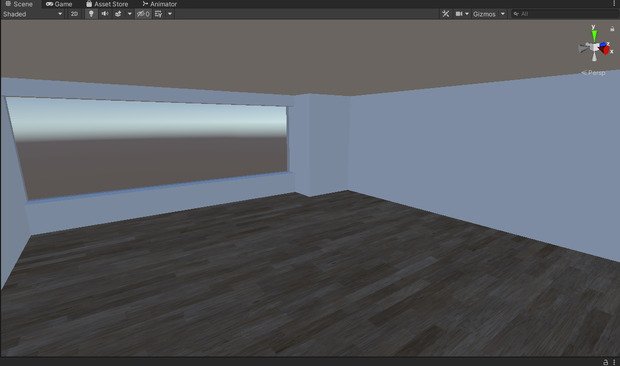Click the scene search field

pyautogui.click(x=565, y=14)
